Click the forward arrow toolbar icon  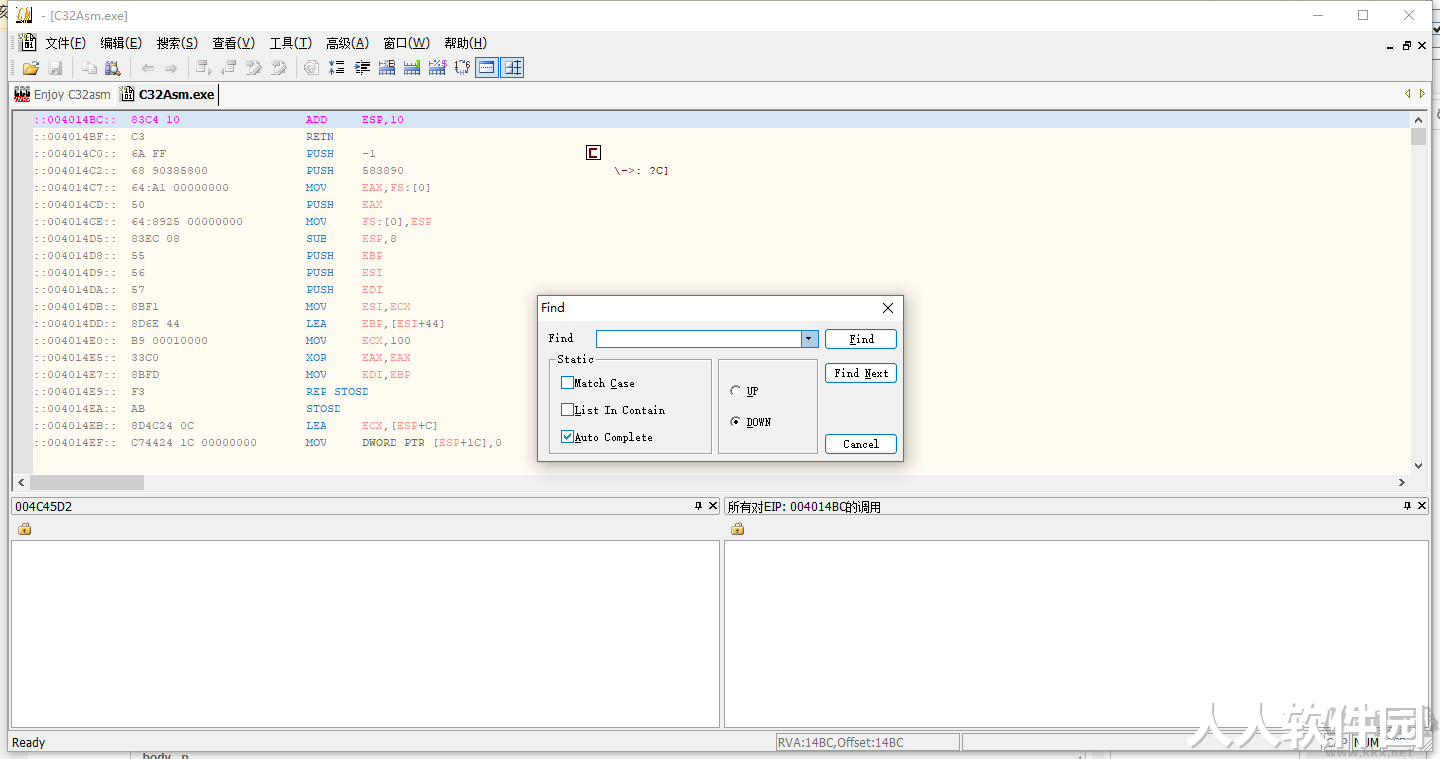click(x=171, y=68)
